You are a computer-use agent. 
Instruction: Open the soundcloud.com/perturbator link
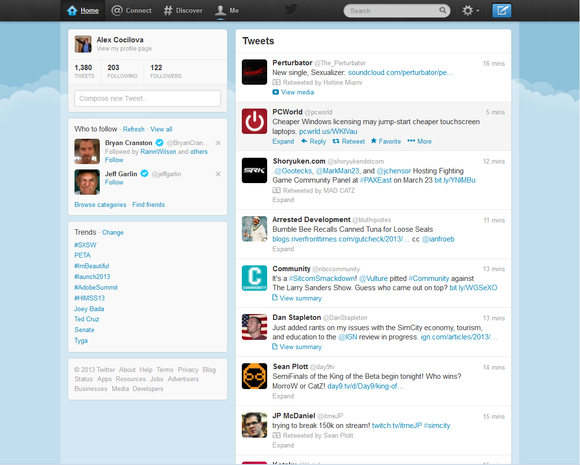coord(401,73)
